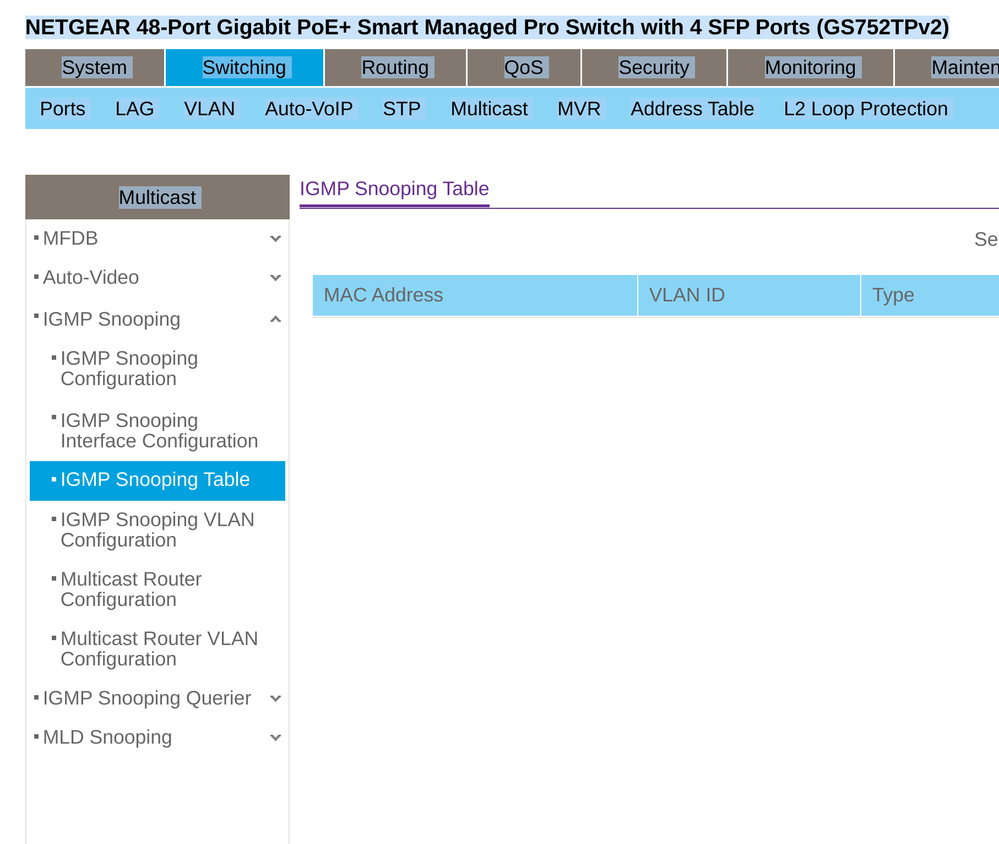The width and height of the screenshot is (999, 844).
Task: Open the QoS tab
Action: coord(523,68)
